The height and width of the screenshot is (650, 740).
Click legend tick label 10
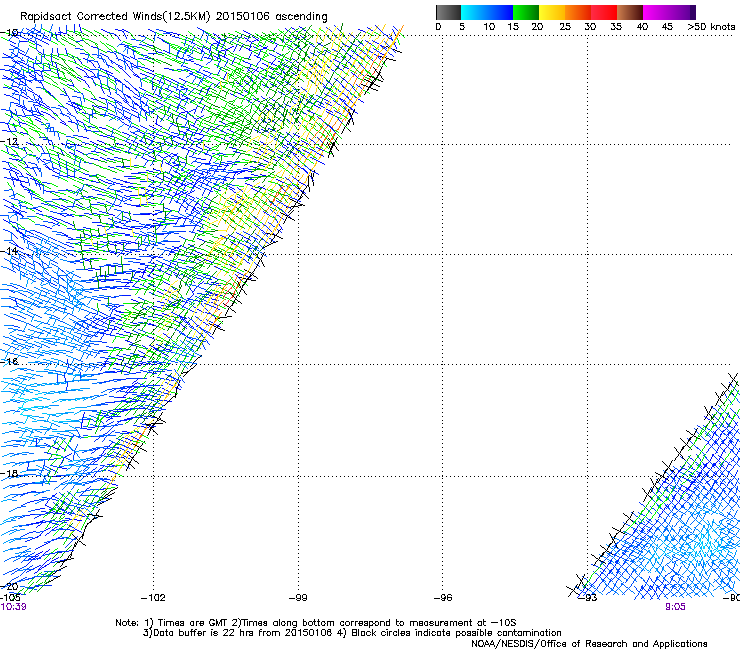[489, 27]
